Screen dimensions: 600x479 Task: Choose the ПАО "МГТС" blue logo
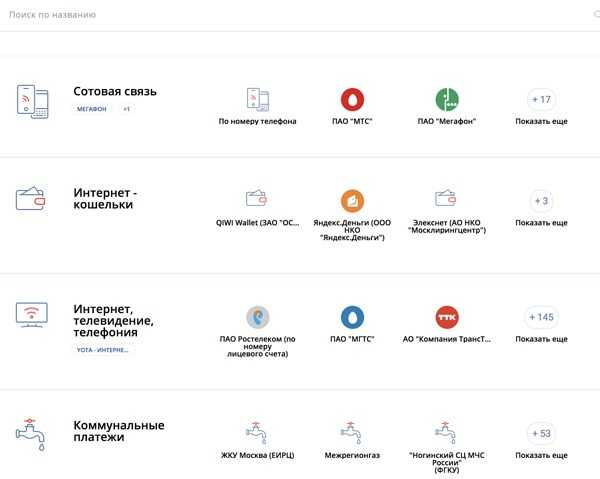[x=352, y=317]
